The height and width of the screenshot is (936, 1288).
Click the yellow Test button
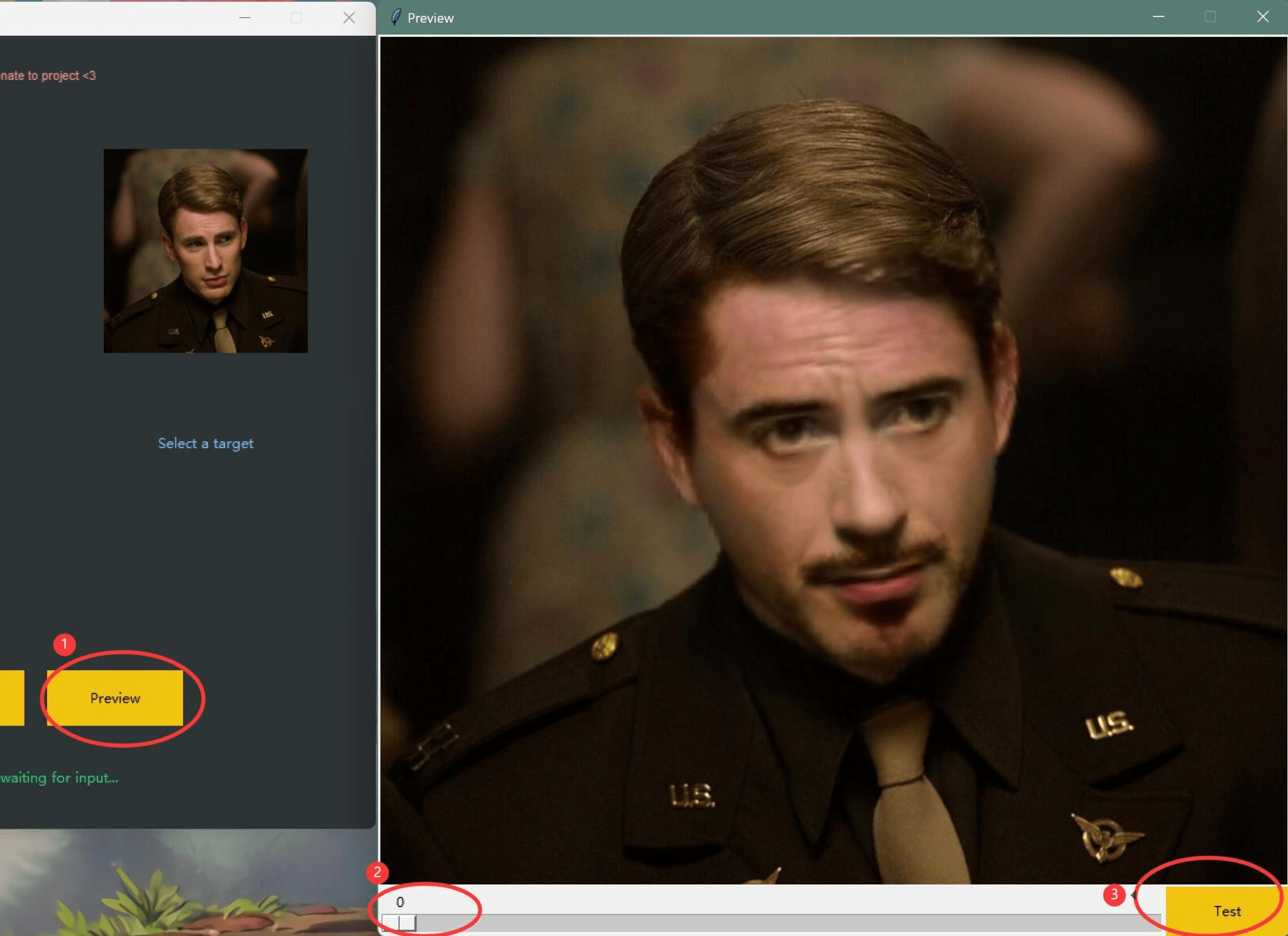(x=1226, y=911)
